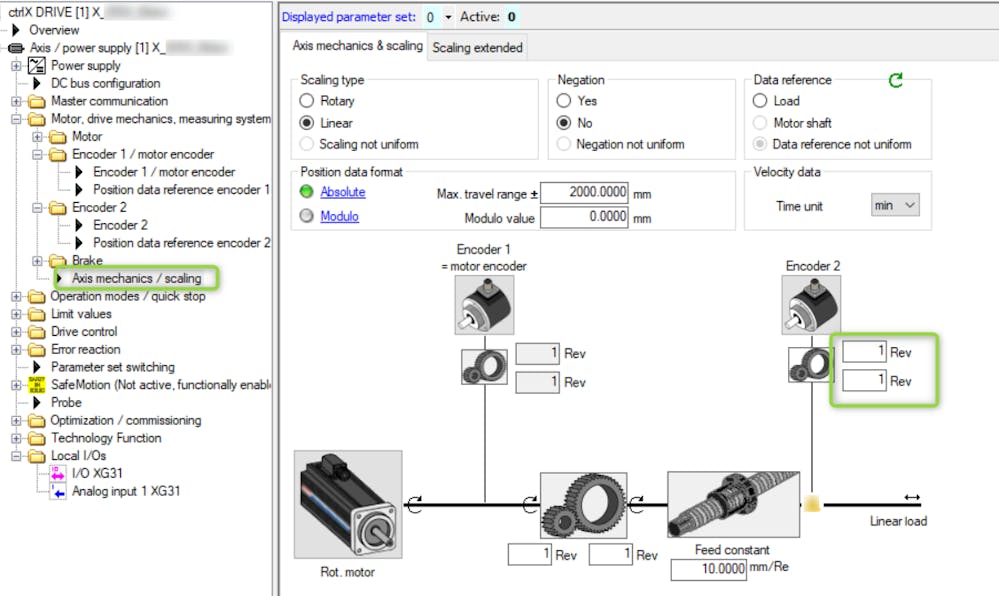Switch to the Scaling extended tab
Screen dimensions: 999x596
coord(476,47)
